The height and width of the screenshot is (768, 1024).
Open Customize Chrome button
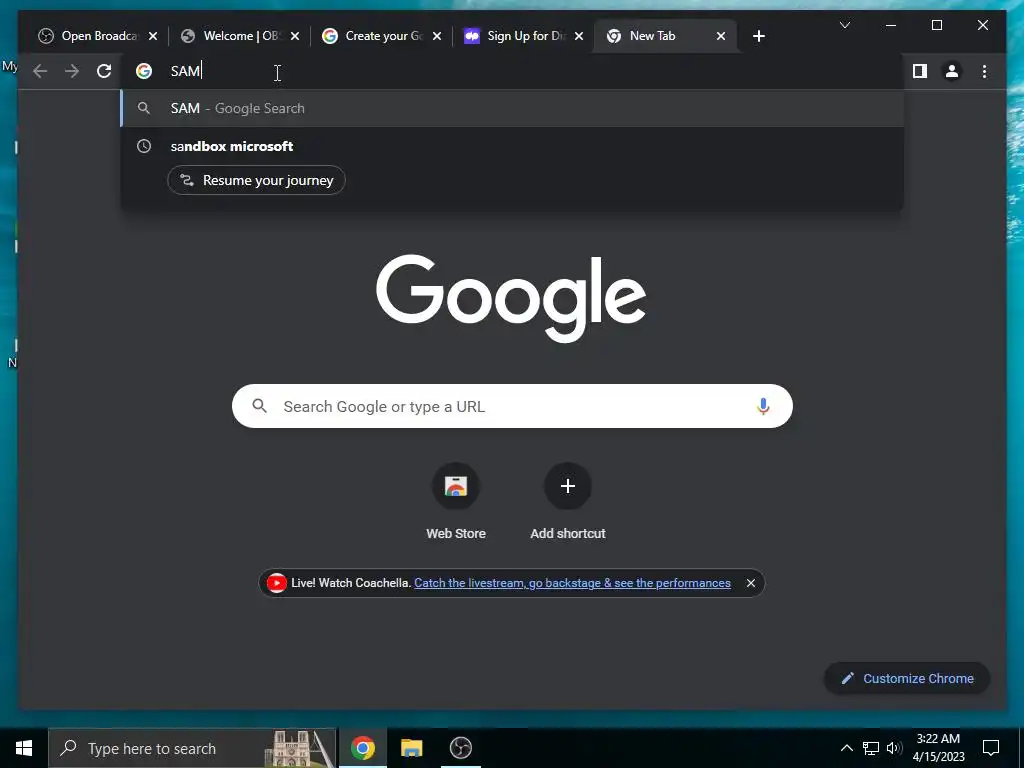(907, 679)
